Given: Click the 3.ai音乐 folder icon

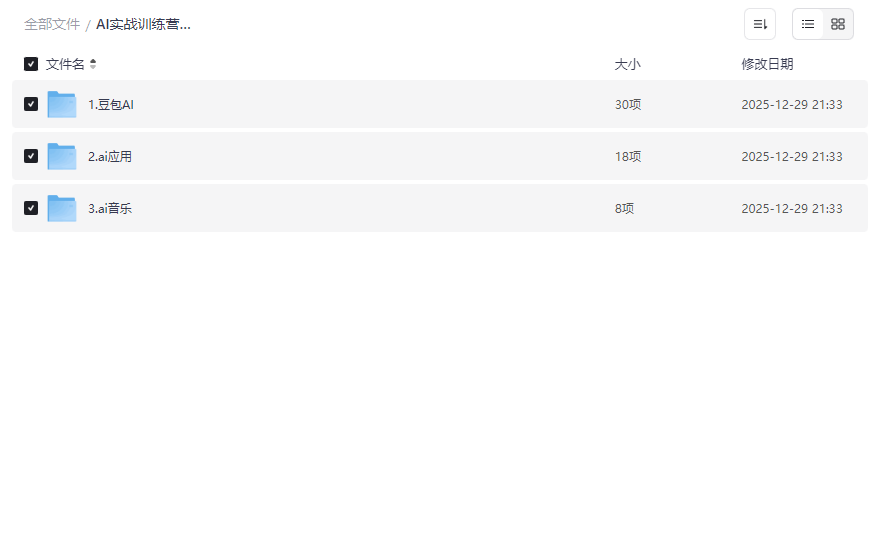Looking at the screenshot, I should pos(62,208).
